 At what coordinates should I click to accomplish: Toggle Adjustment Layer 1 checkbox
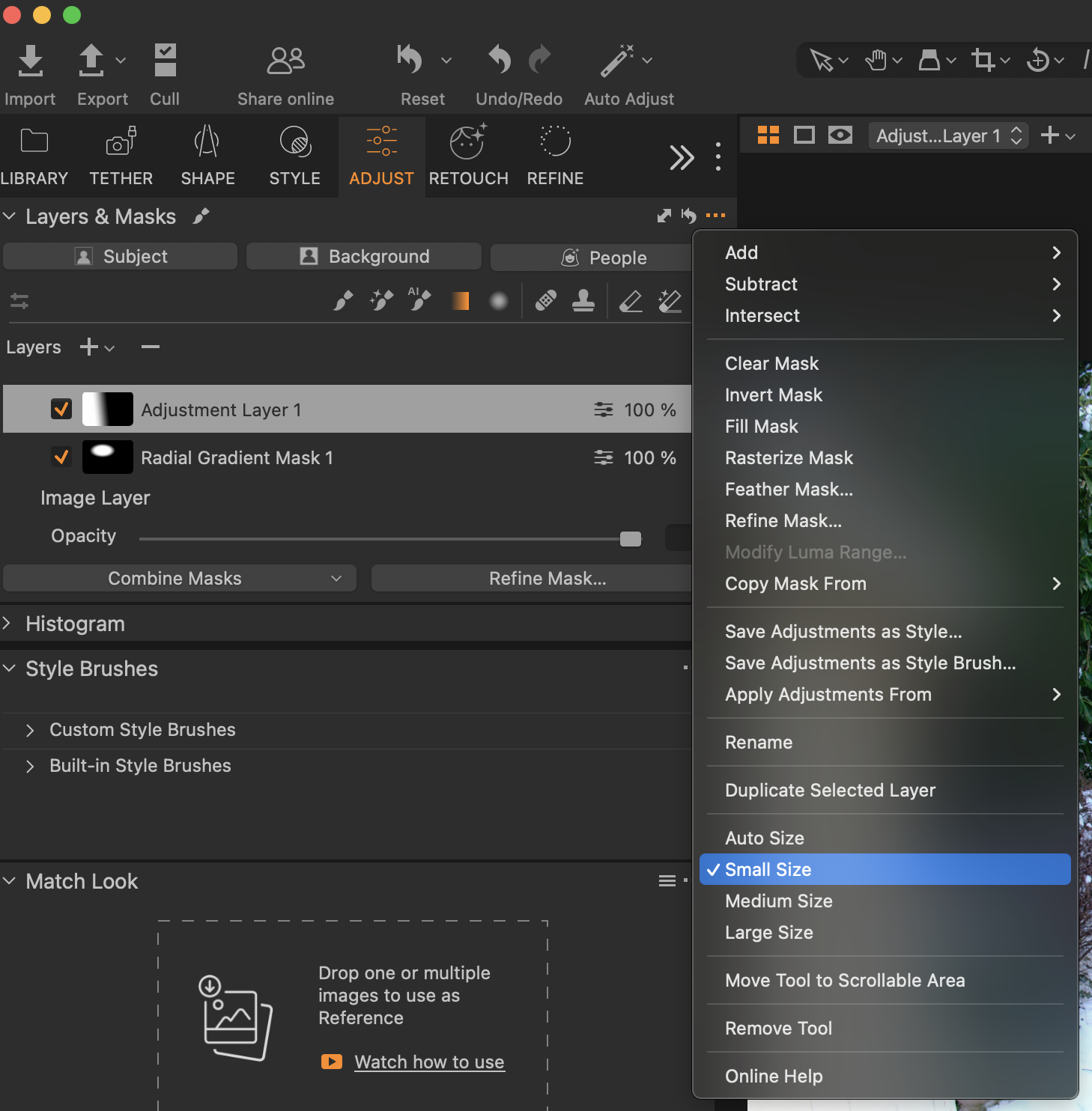[x=61, y=409]
